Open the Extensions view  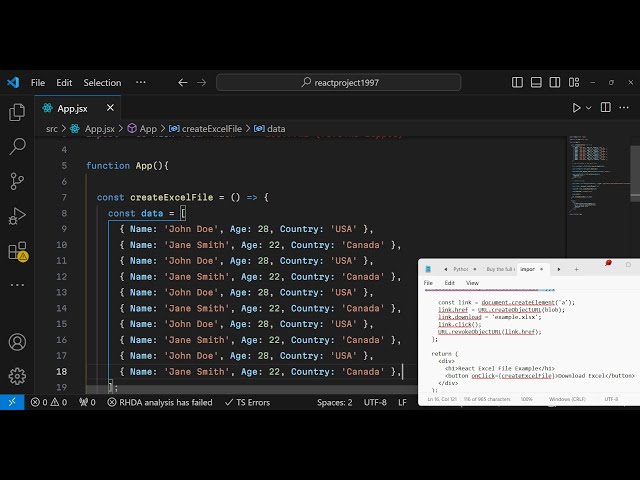[17, 251]
